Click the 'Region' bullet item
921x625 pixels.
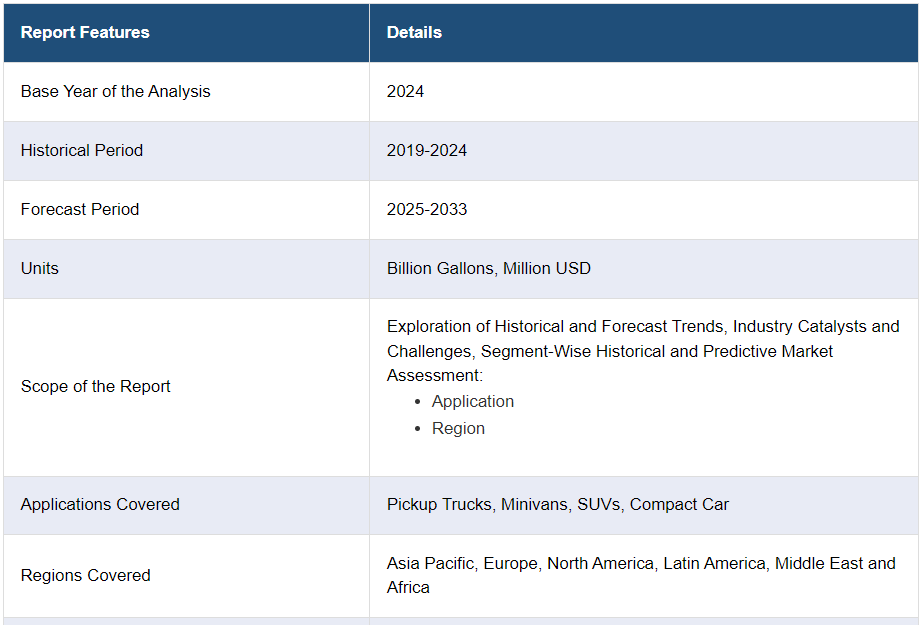pyautogui.click(x=458, y=428)
